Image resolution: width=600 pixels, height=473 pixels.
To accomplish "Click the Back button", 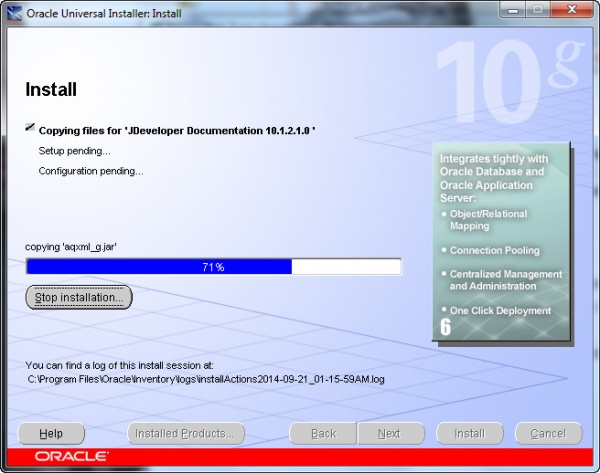I will (x=323, y=434).
